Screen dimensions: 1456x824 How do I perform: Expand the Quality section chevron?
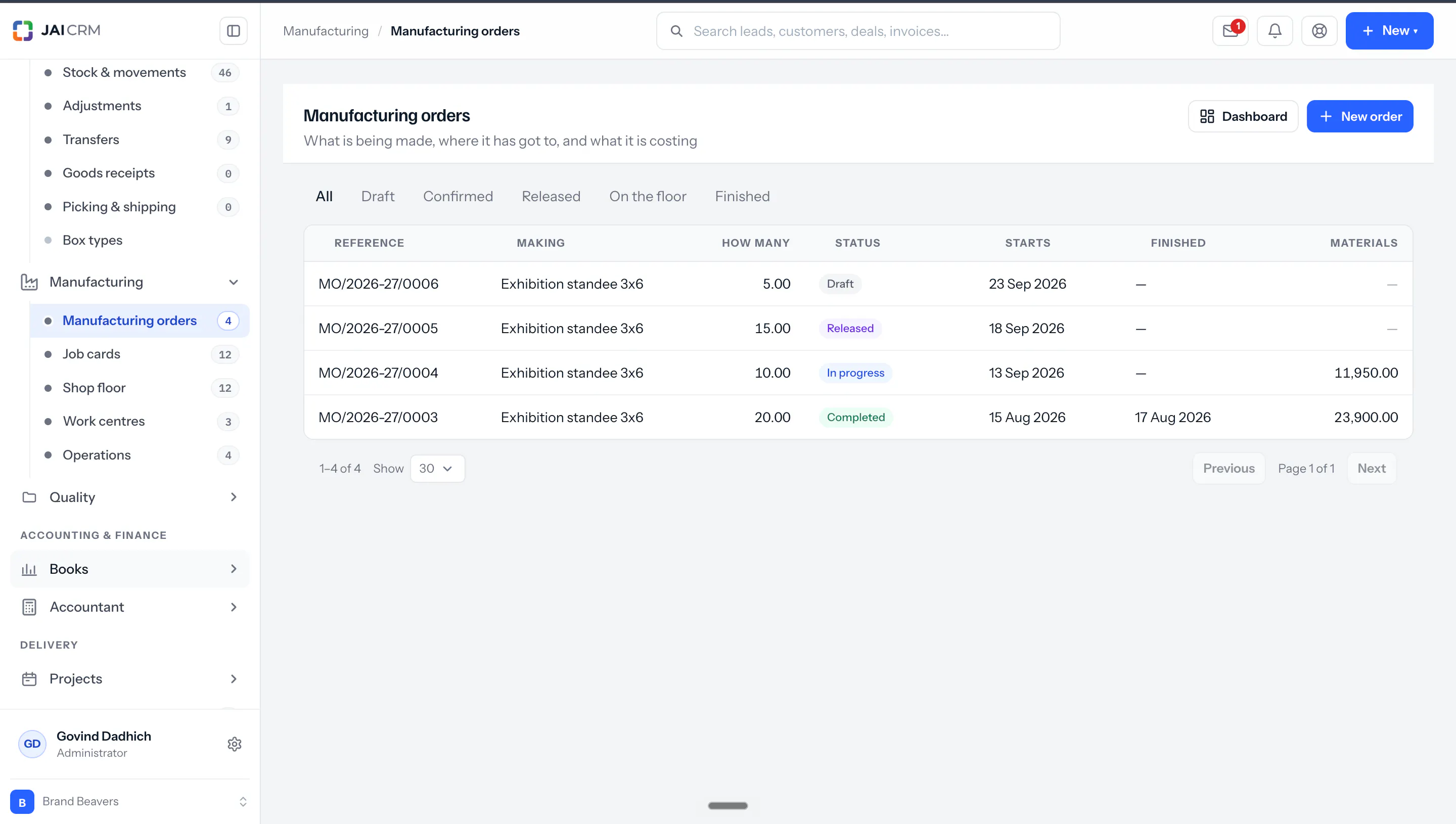[x=233, y=497]
